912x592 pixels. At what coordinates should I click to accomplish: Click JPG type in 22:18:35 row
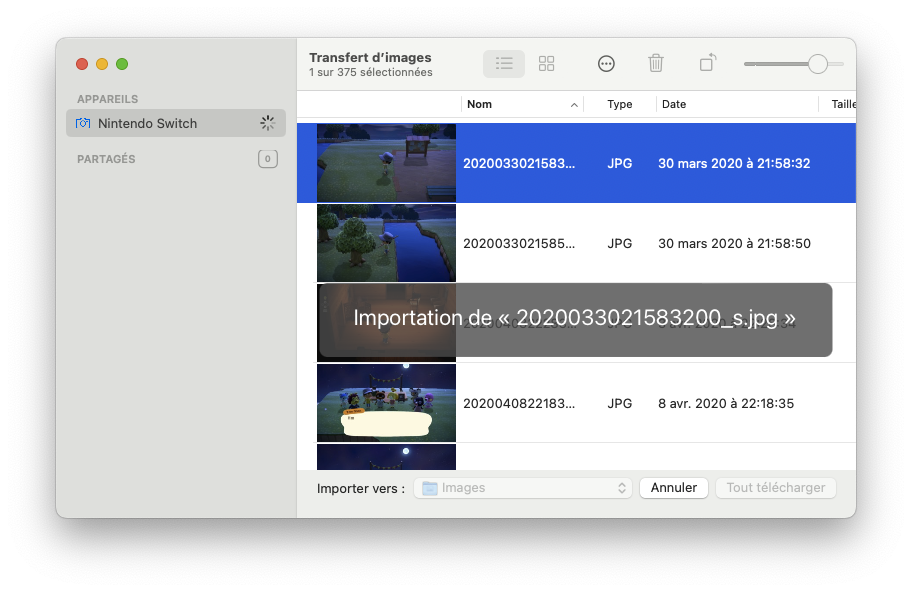click(x=619, y=404)
